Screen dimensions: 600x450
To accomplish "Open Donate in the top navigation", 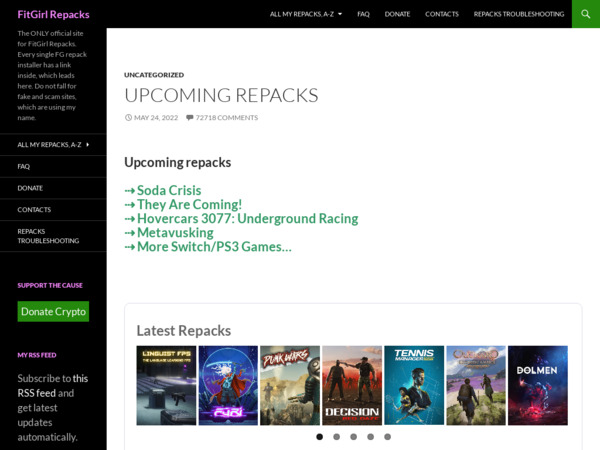I will pyautogui.click(x=397, y=14).
